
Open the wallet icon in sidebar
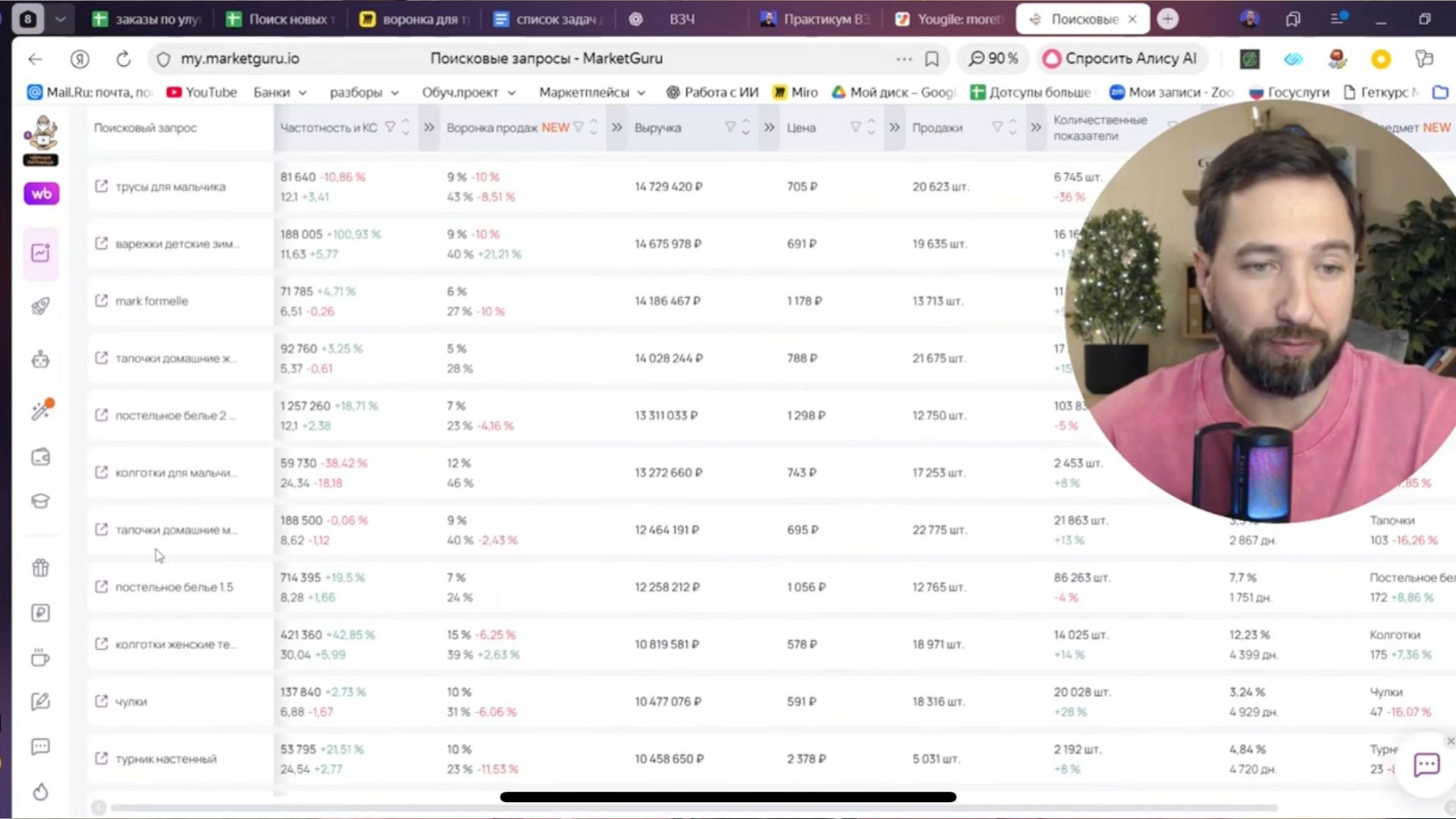coord(41,457)
